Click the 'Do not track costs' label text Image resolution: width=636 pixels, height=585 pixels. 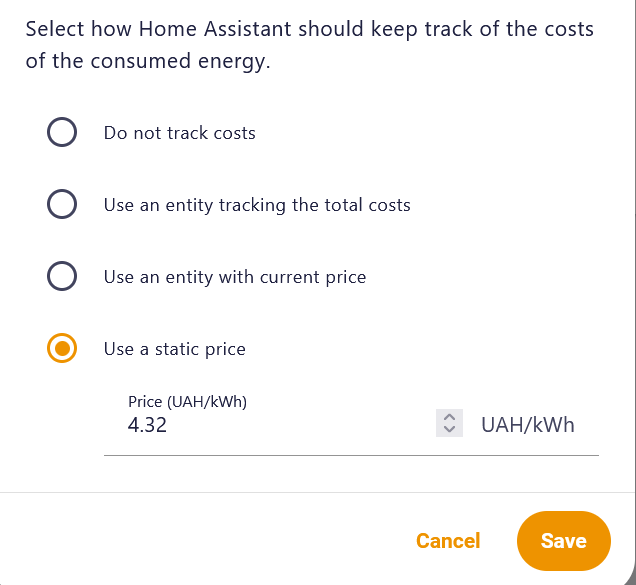tap(180, 133)
